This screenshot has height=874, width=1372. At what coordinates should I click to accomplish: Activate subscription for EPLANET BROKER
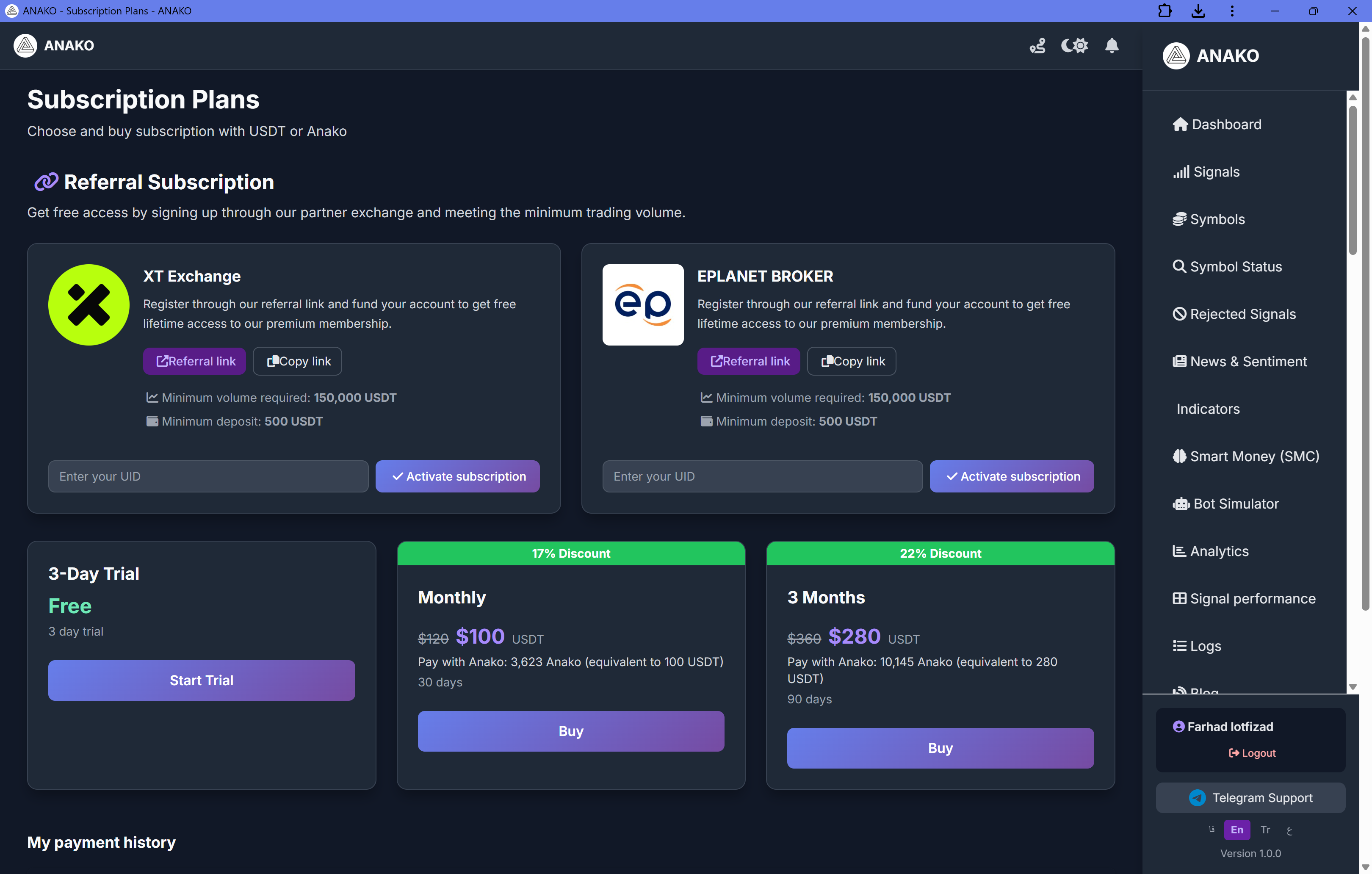(x=1012, y=476)
